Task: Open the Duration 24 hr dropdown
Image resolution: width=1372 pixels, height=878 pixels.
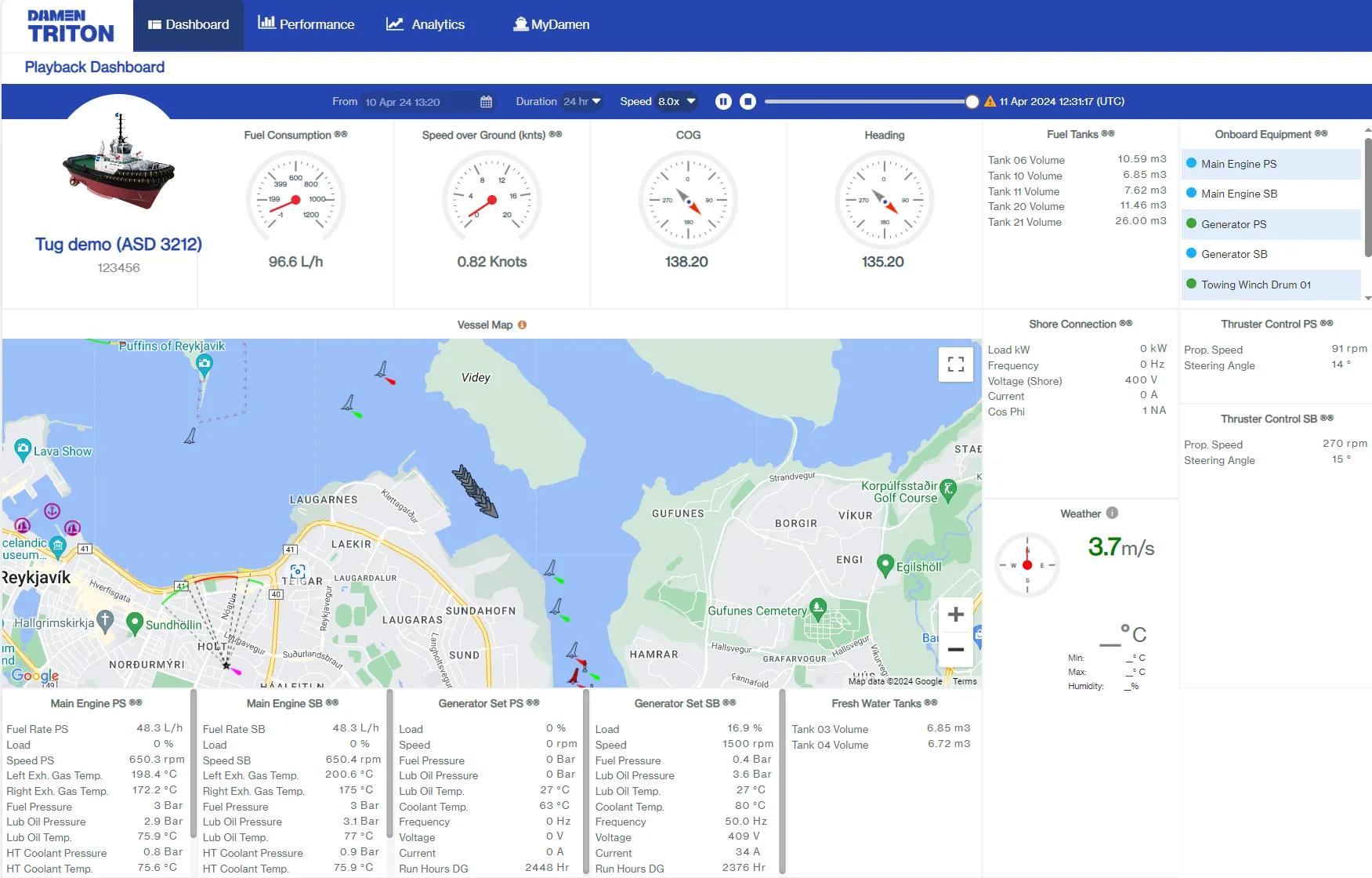Action: click(582, 102)
